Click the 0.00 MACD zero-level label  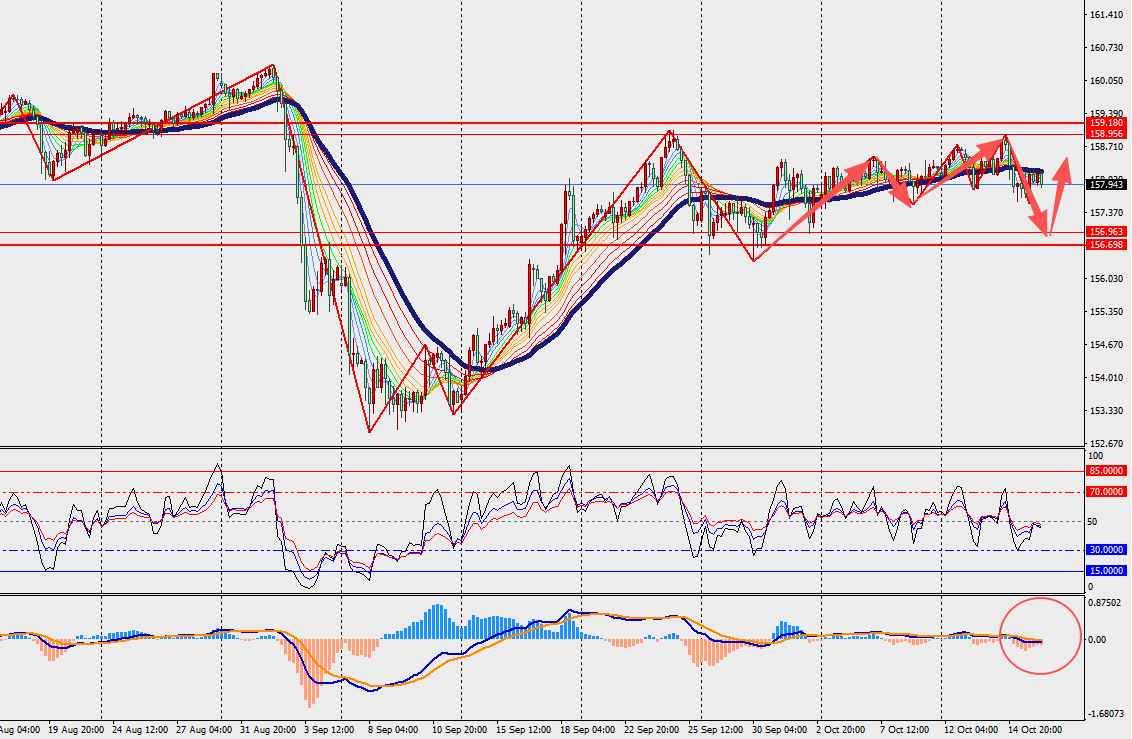coord(1097,639)
